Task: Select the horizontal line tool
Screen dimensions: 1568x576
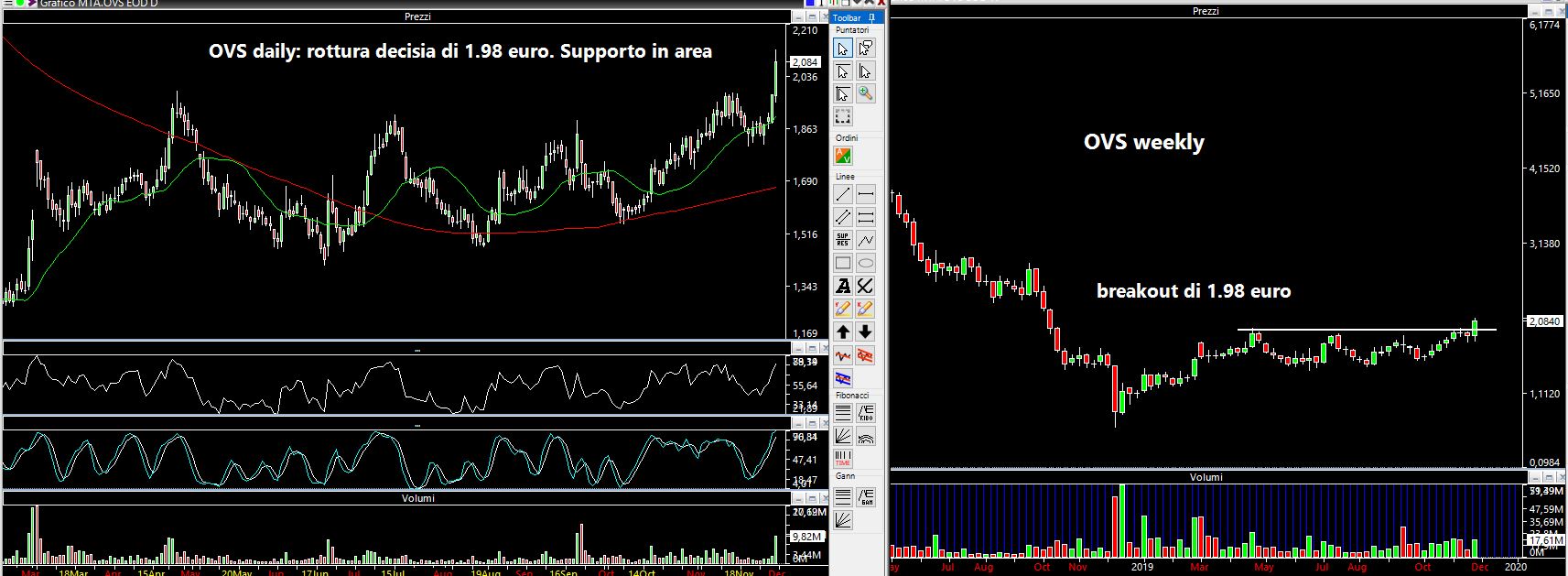Action: (865, 194)
